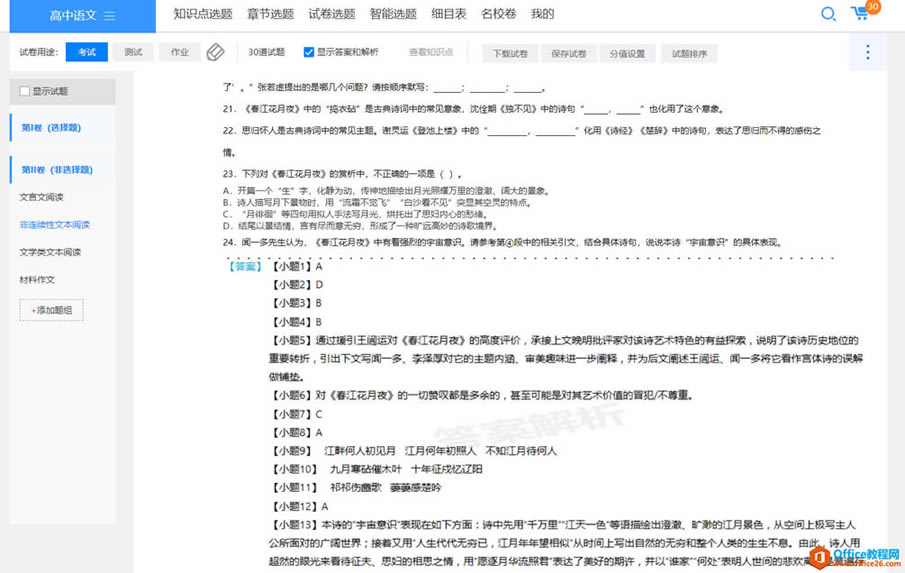
Task: Select option B 诗人描写月下景物时
Action: 377,203
